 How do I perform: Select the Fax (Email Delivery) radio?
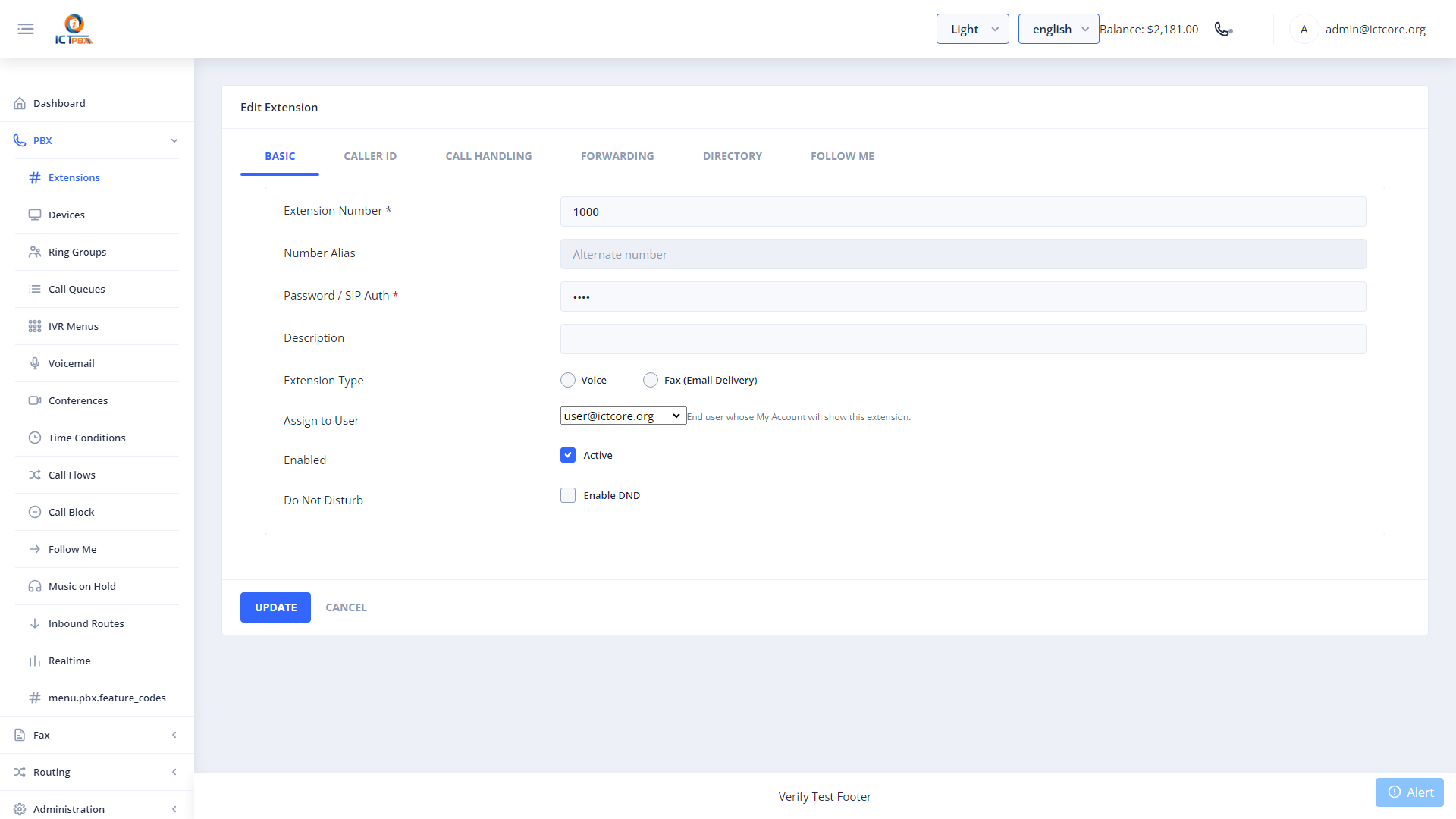651,380
